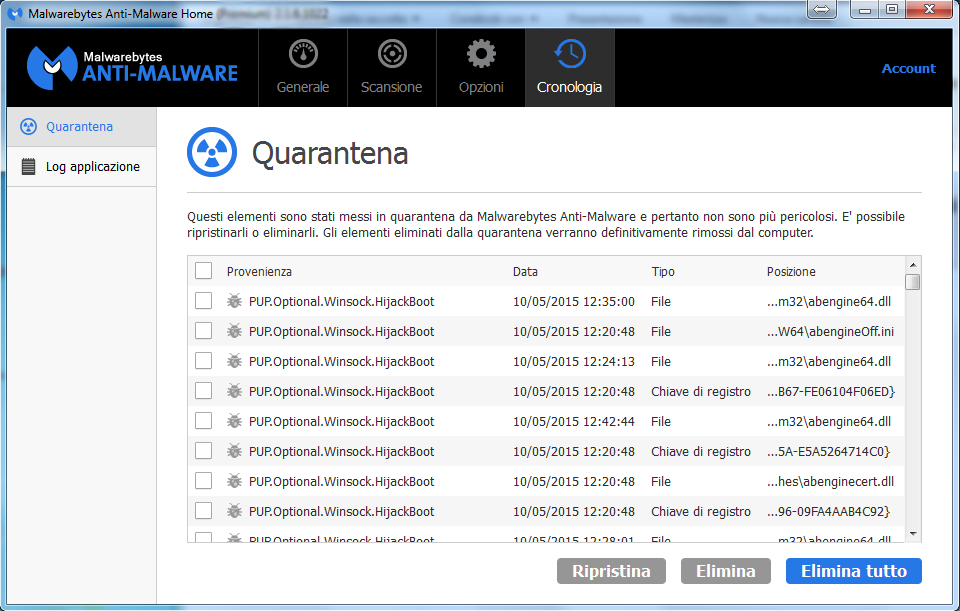Click the double-arrow button in the title bar

[822, 10]
